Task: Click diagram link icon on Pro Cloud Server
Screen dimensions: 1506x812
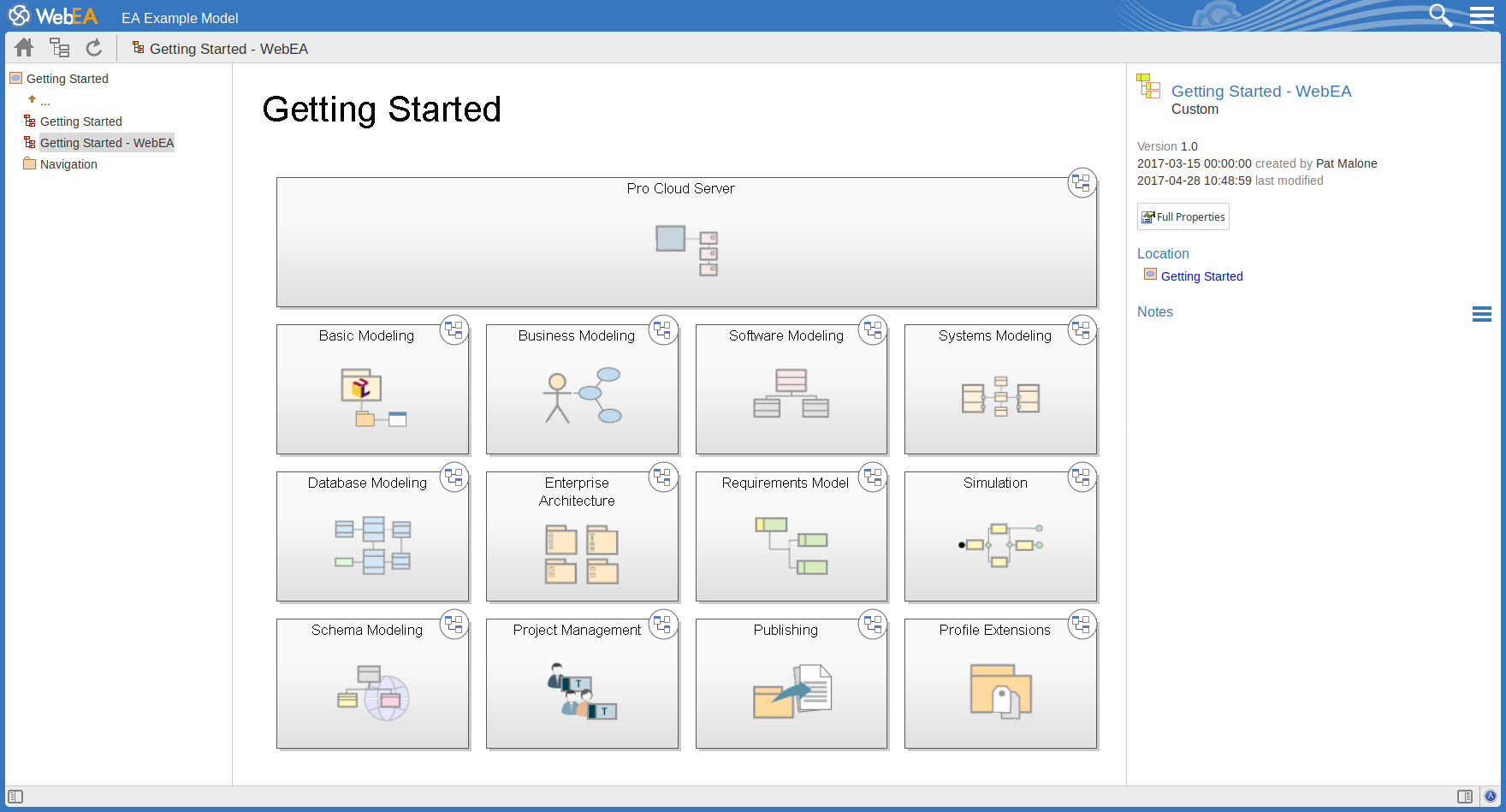Action: (1082, 182)
